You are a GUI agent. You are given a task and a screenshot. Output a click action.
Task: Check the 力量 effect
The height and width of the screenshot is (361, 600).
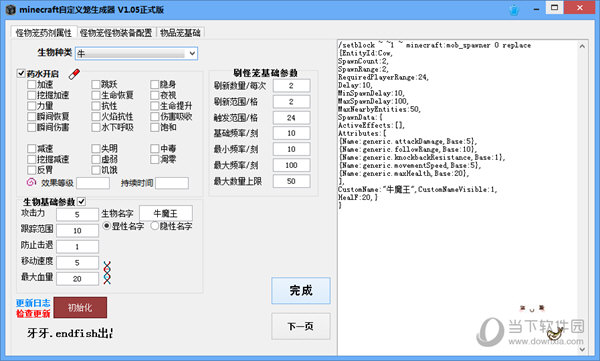(x=31, y=106)
